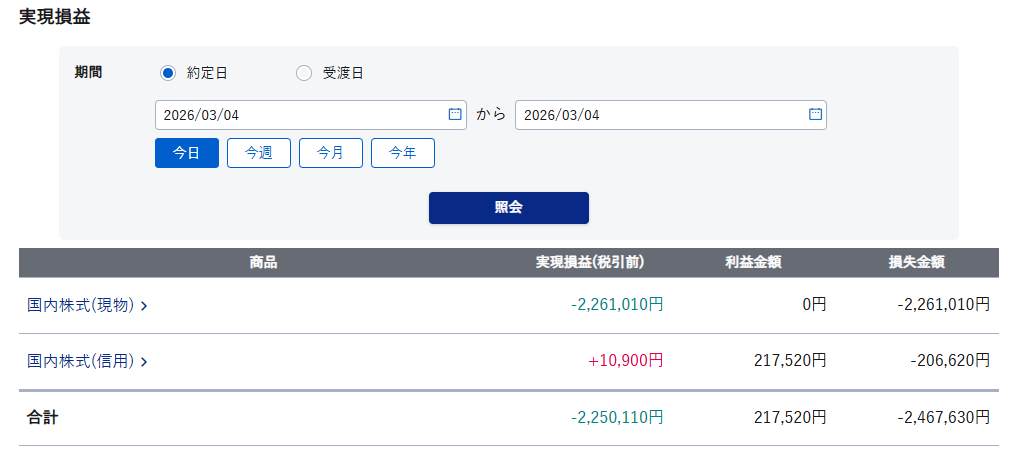Viewport: 1011px width, 453px height.
Task: Click the 利益金額 column header
Action: coord(753,263)
